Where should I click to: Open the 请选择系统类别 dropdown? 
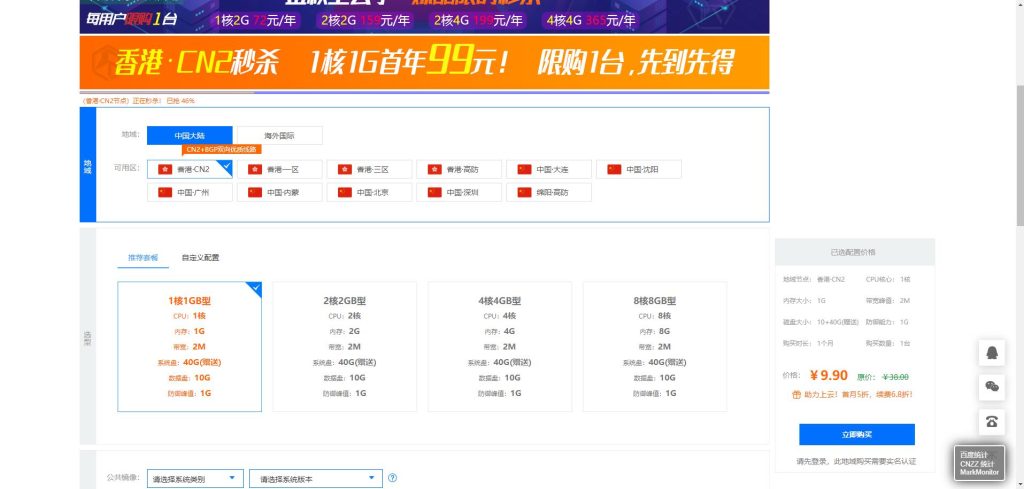point(194,479)
